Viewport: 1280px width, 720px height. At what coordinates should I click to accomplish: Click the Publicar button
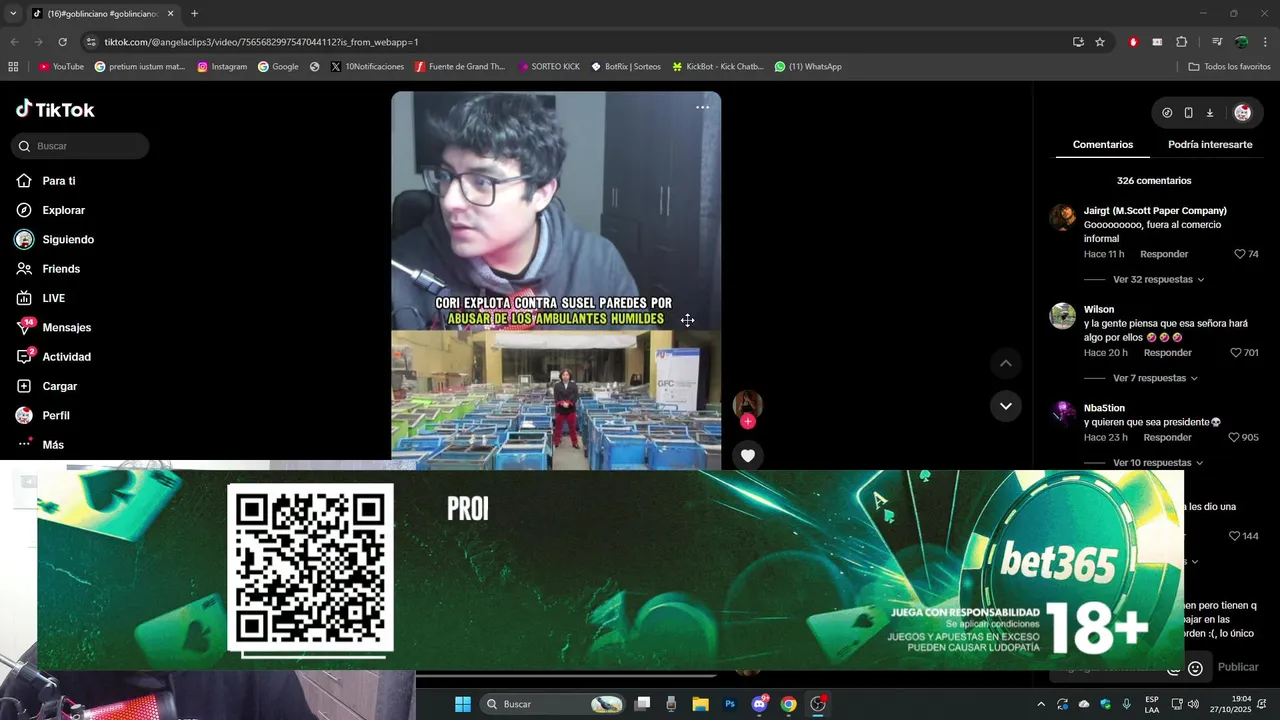click(x=1238, y=667)
